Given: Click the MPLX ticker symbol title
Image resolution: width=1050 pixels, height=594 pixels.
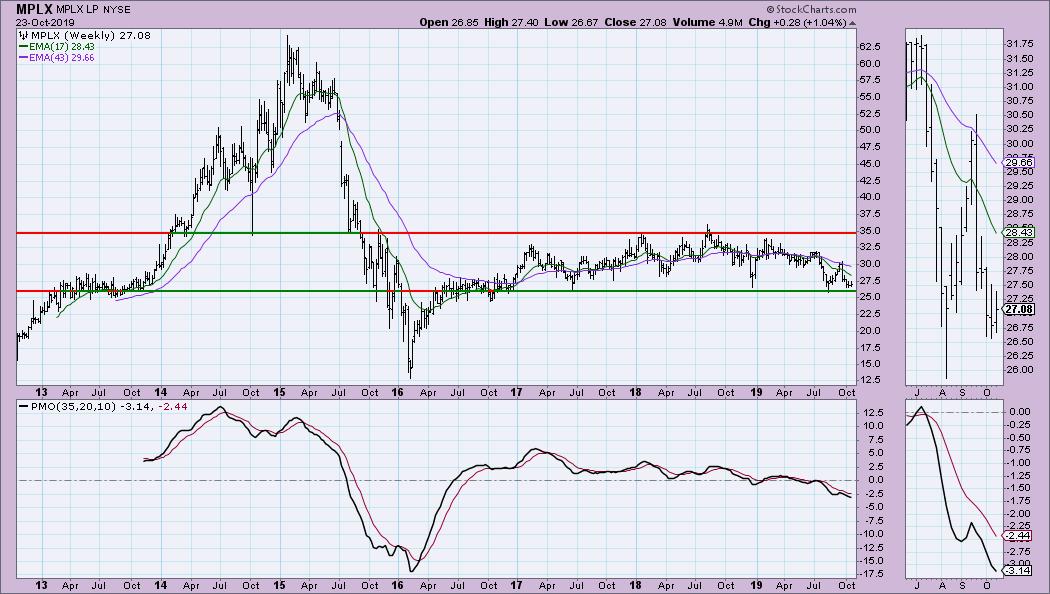Looking at the screenshot, I should [24, 8].
